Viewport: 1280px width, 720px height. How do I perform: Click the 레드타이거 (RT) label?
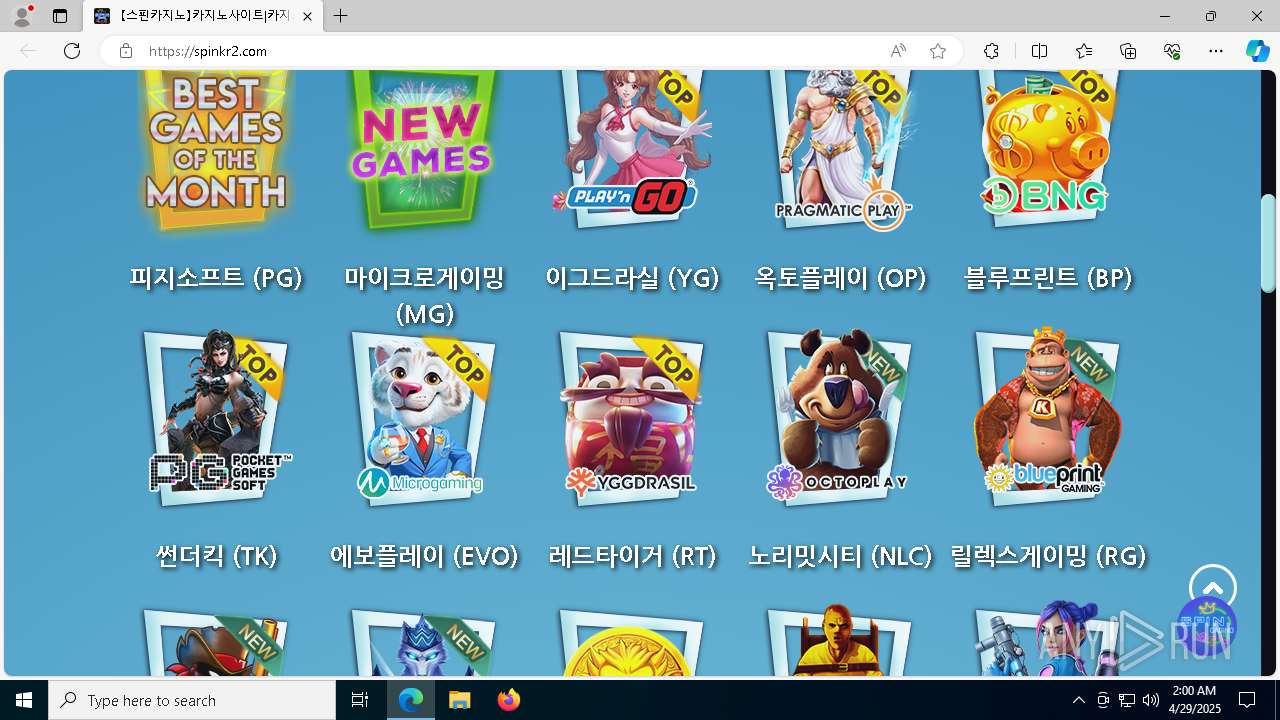pyautogui.click(x=632, y=556)
